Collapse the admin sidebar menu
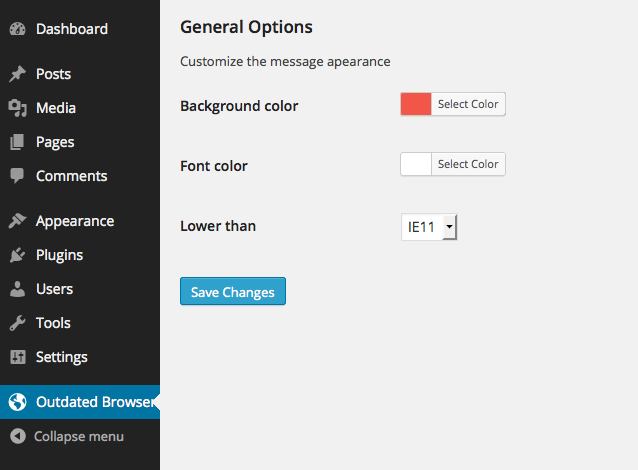638x470 pixels. click(67, 436)
